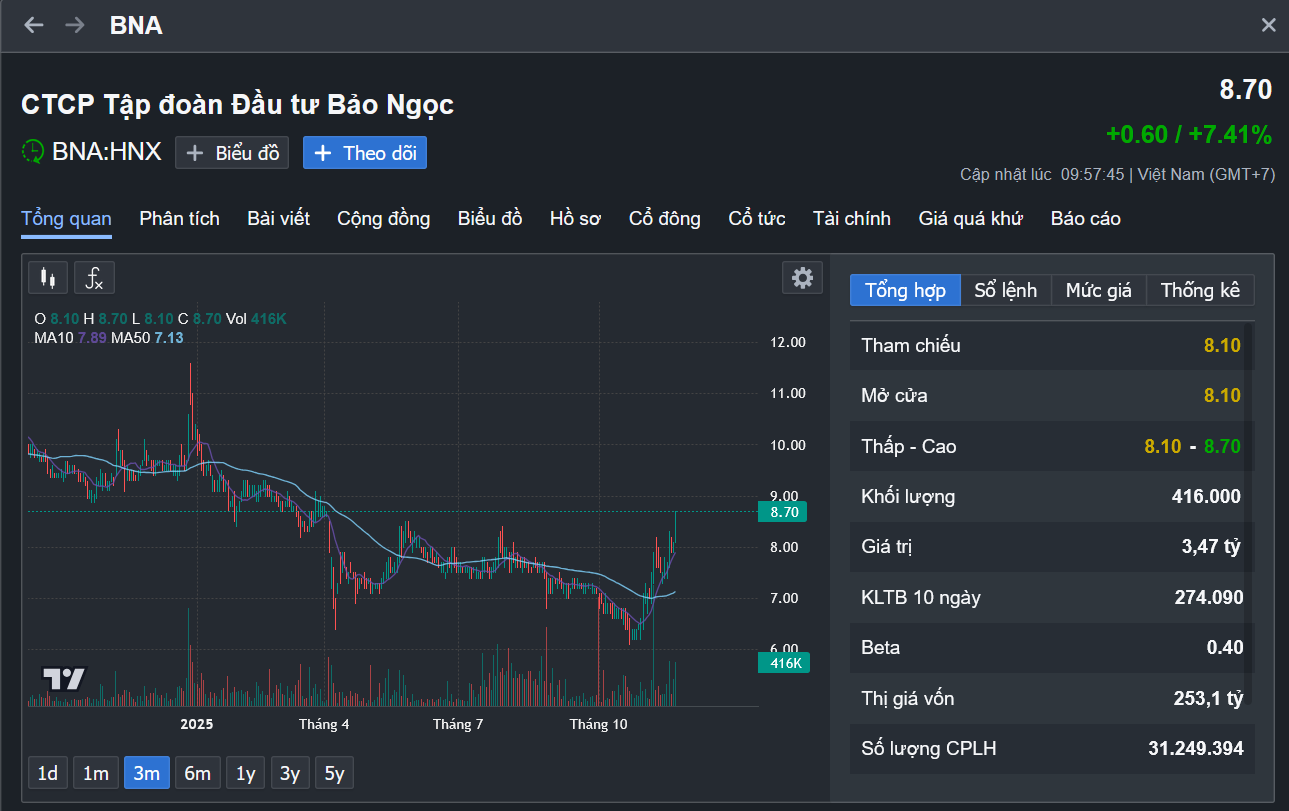This screenshot has width=1289, height=811.
Task: Click the company name CTCP Tập đoàn Đầu tư Bảo Ngọc
Action: tap(238, 104)
